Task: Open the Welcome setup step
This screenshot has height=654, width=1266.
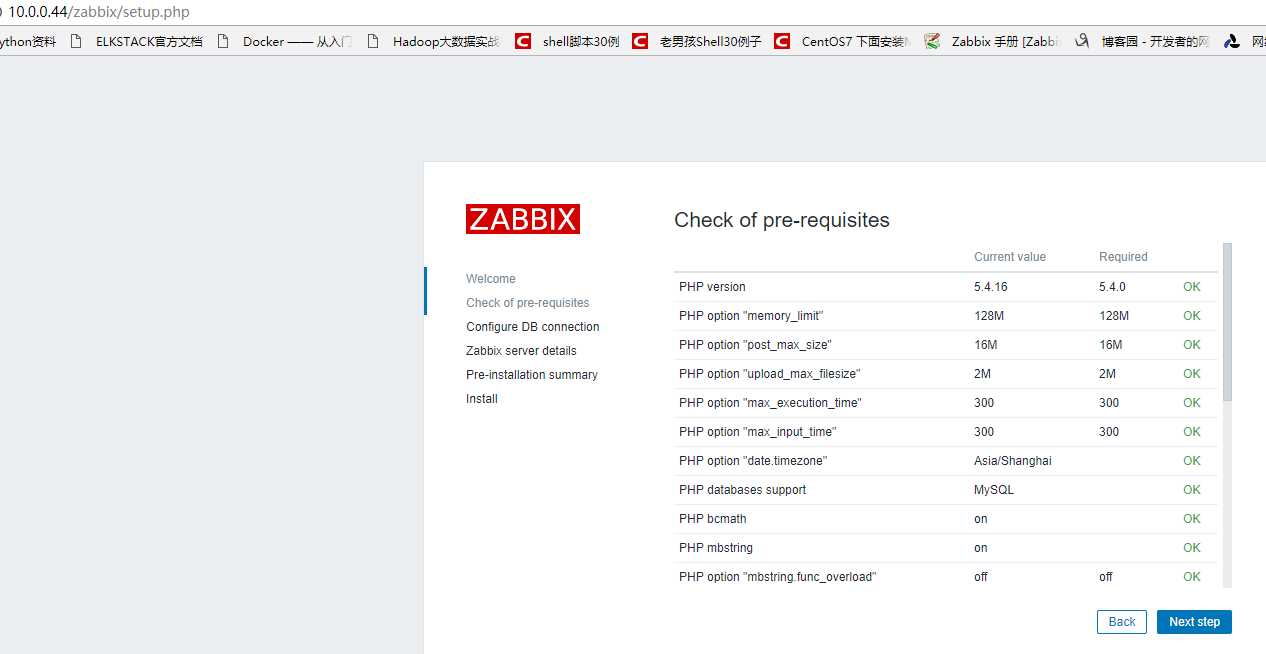Action: tap(491, 279)
